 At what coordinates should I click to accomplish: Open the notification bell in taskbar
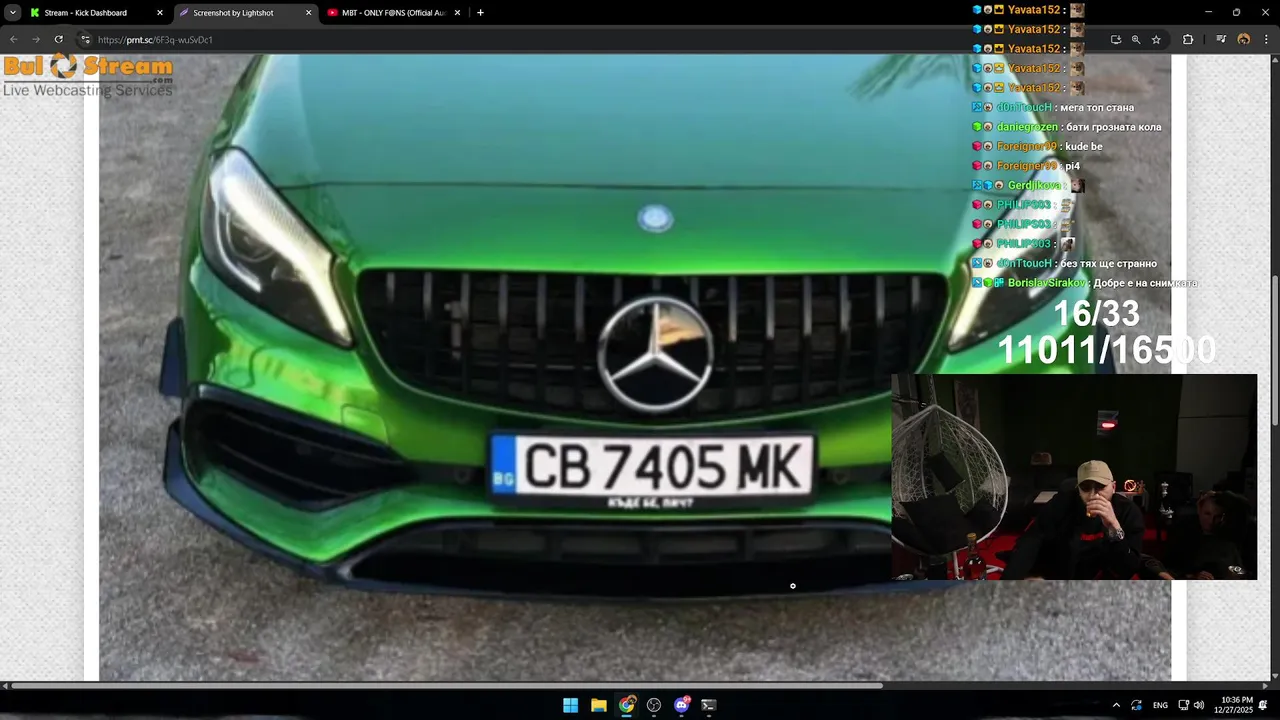point(1263,705)
